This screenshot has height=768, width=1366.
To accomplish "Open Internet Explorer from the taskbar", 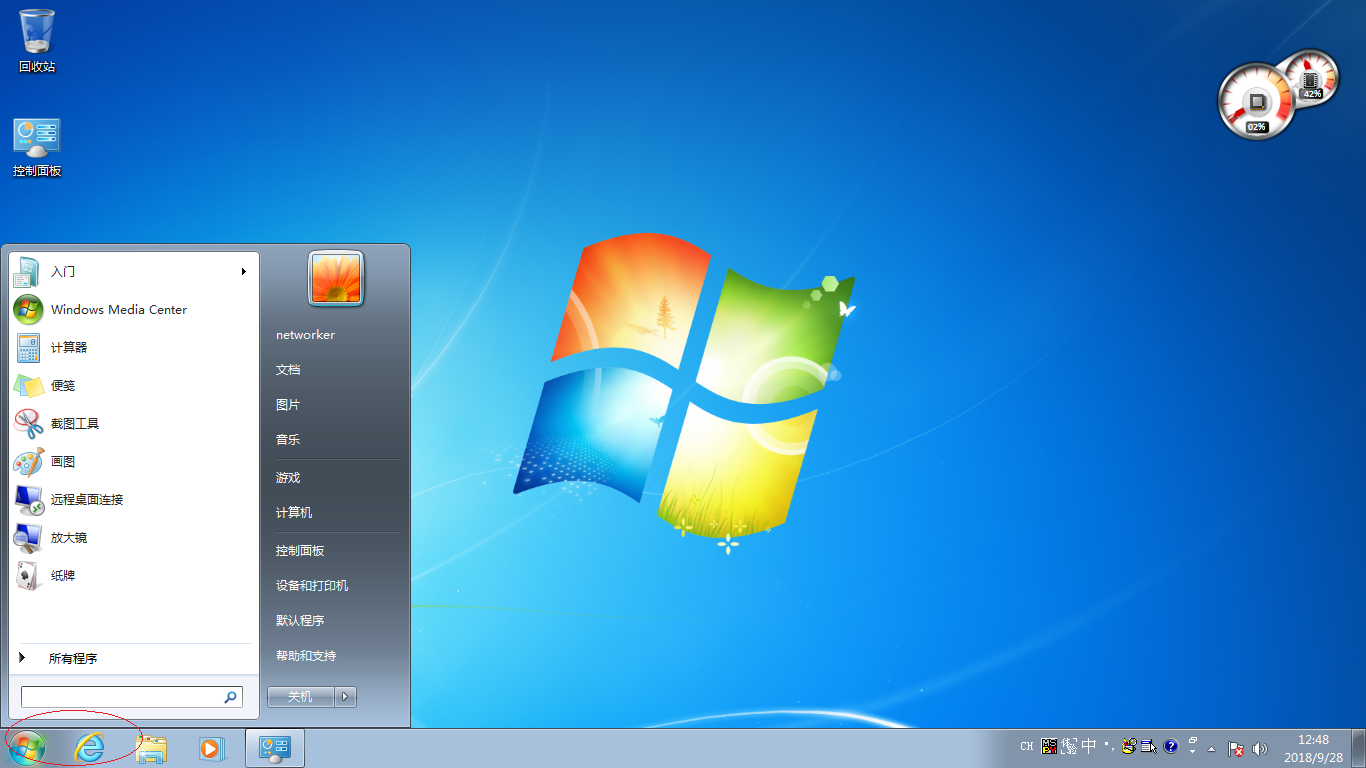I will tap(88, 747).
